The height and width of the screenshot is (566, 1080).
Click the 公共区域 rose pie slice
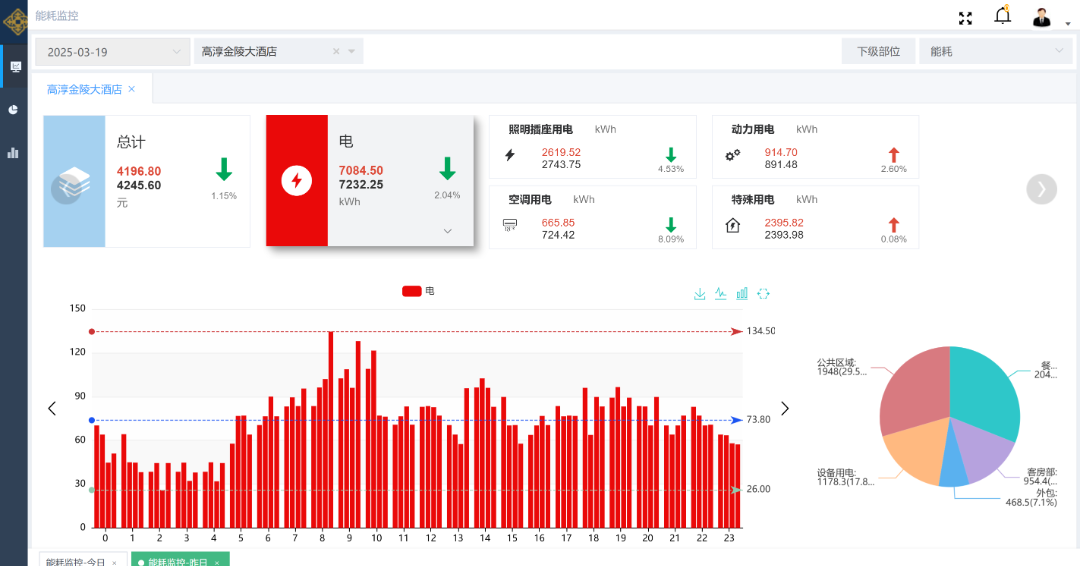pyautogui.click(x=914, y=390)
